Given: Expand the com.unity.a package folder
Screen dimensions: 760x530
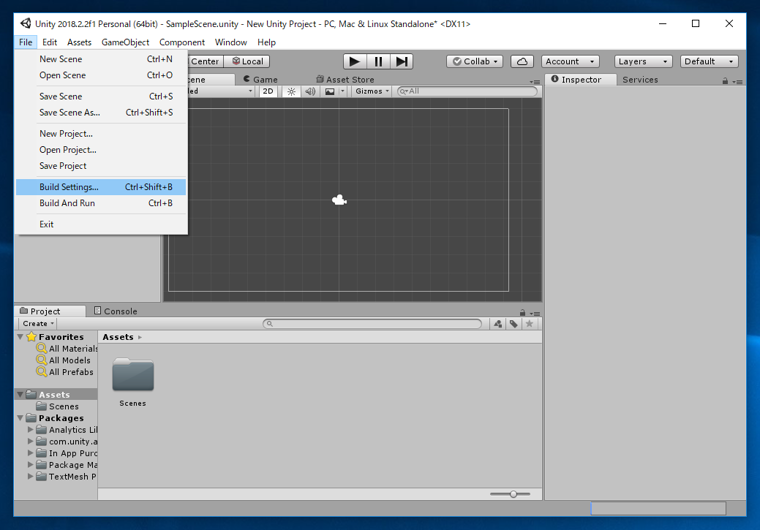Looking at the screenshot, I should pyautogui.click(x=30, y=441).
